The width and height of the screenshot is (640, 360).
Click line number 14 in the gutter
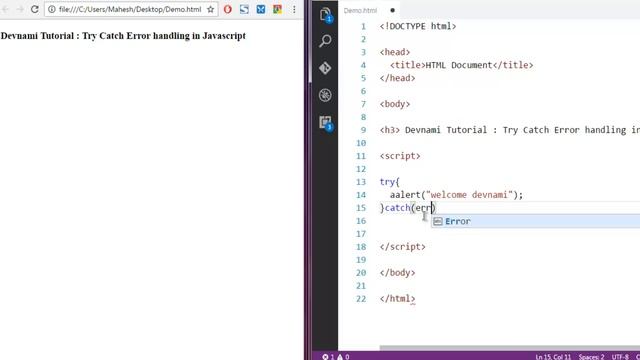tap(361, 195)
